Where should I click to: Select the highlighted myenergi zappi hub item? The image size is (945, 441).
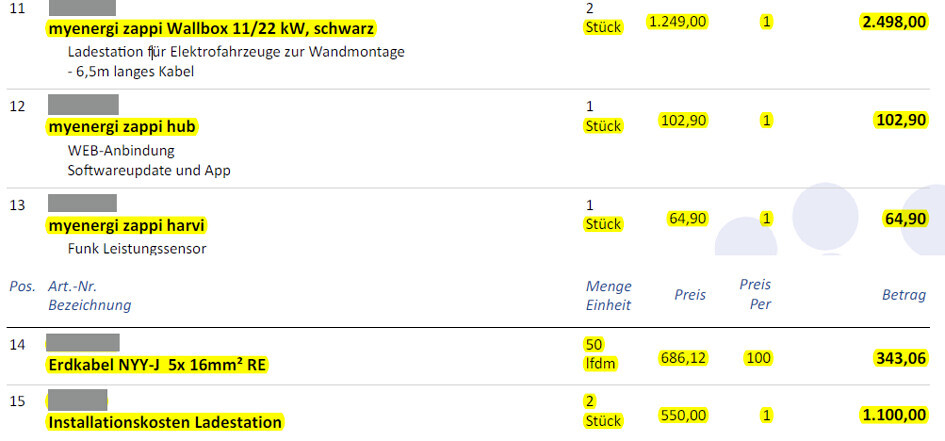123,126
